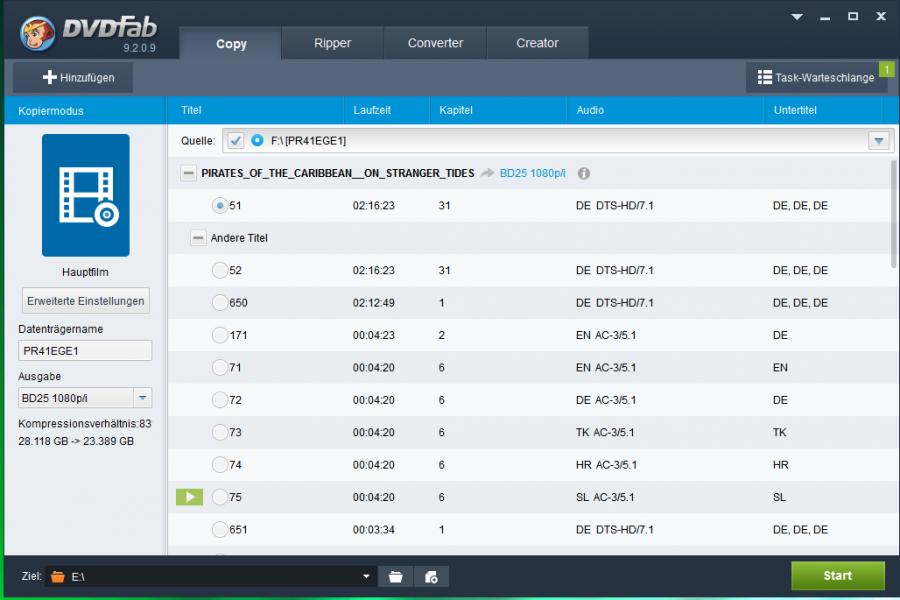Expand the Quelle source path dropdown
This screenshot has width=900, height=600.
[x=878, y=141]
